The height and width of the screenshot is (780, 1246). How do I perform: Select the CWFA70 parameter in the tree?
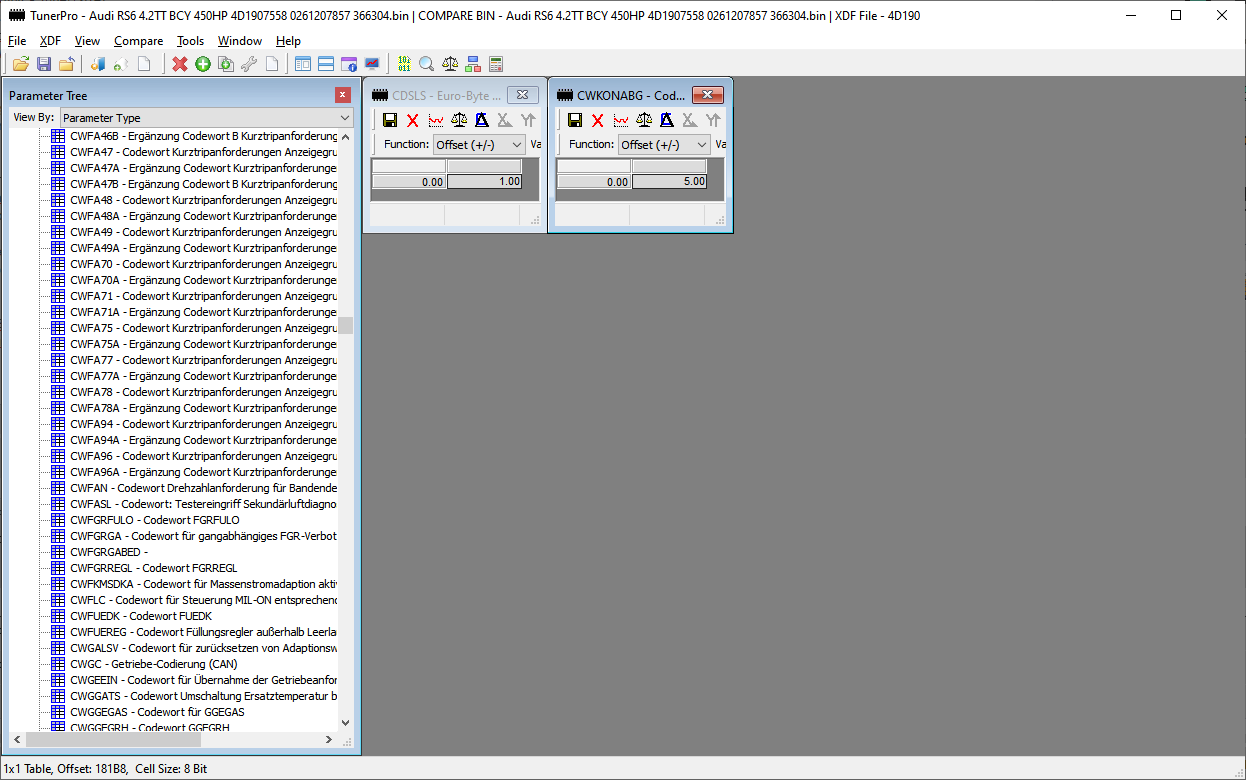[203, 264]
